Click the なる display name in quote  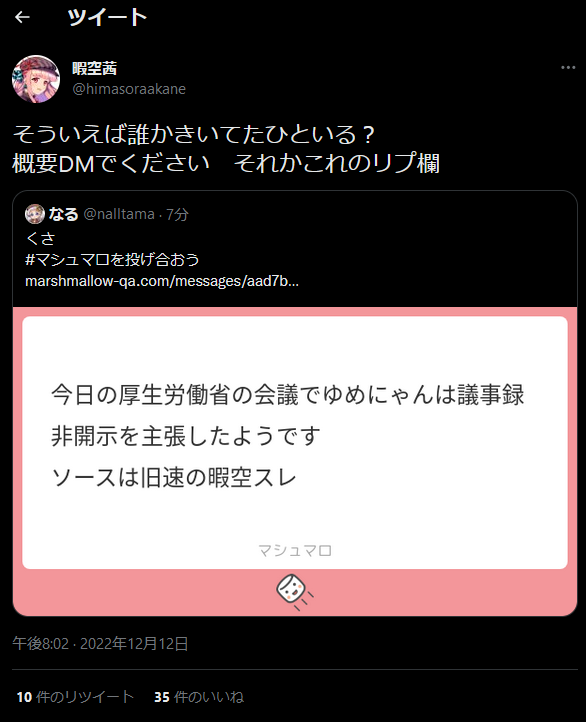point(64,214)
